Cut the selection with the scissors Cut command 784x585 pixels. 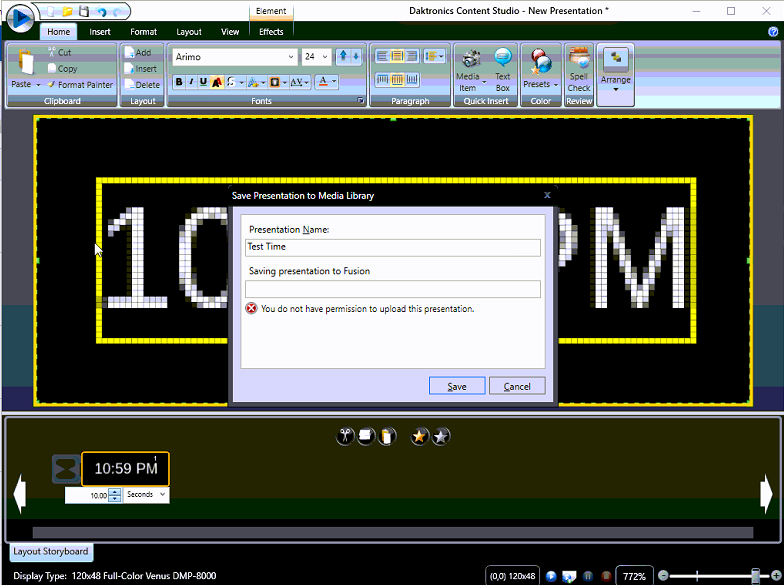click(59, 52)
